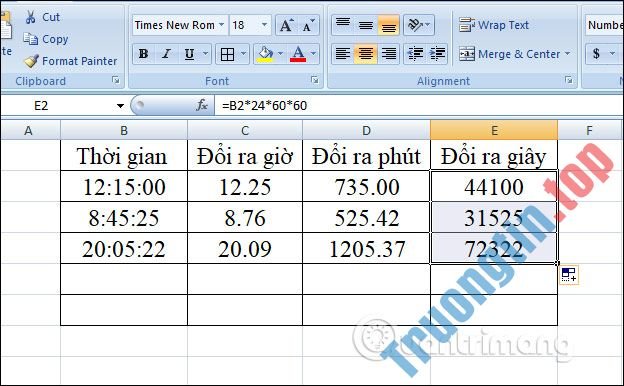This screenshot has width=624, height=386.
Task: Open the Font dialog launcher
Action: click(315, 80)
